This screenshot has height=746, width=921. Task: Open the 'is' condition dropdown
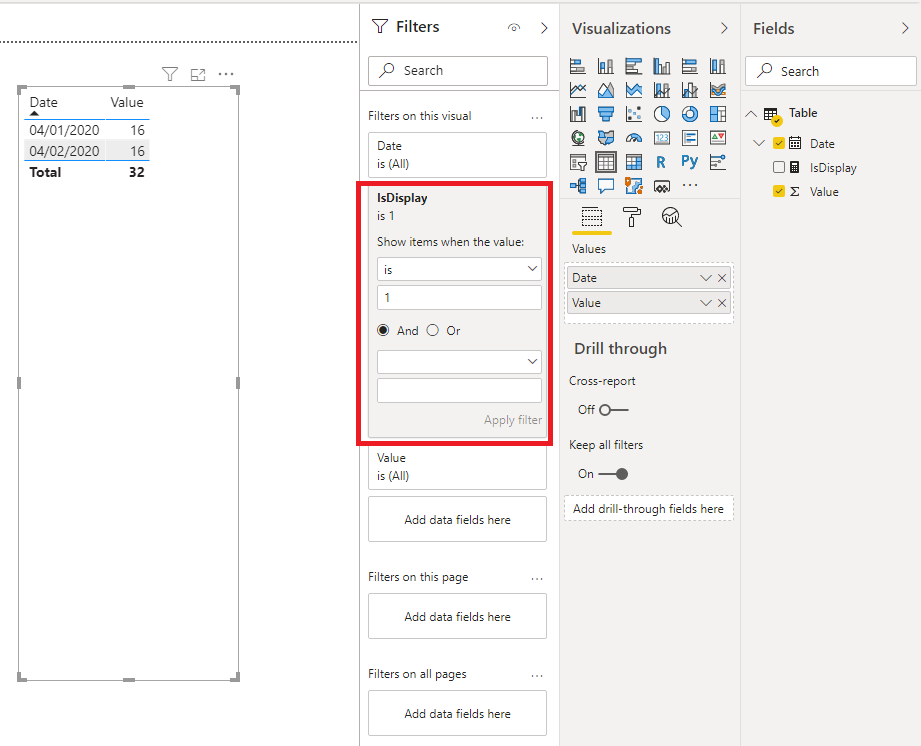pos(459,269)
